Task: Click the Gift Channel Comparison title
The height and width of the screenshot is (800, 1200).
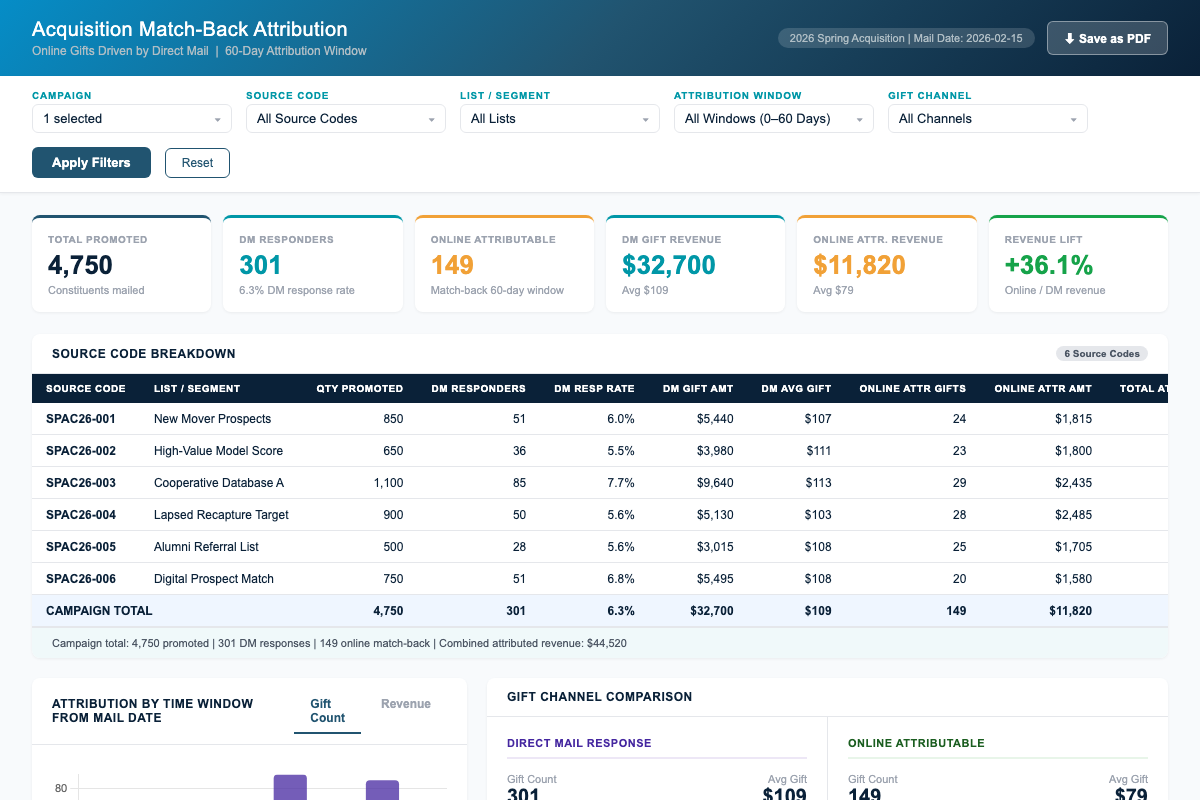Action: pyautogui.click(x=599, y=696)
